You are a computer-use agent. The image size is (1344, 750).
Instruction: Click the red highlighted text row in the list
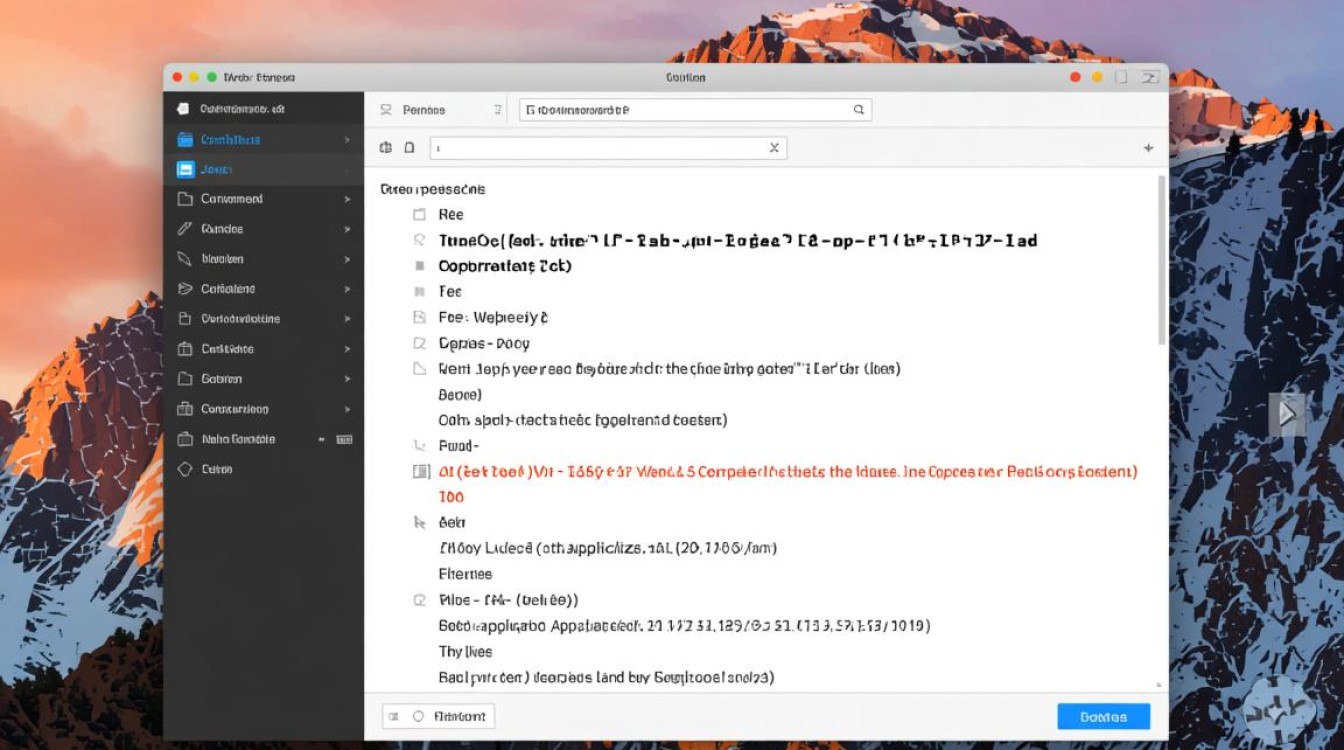pos(787,471)
